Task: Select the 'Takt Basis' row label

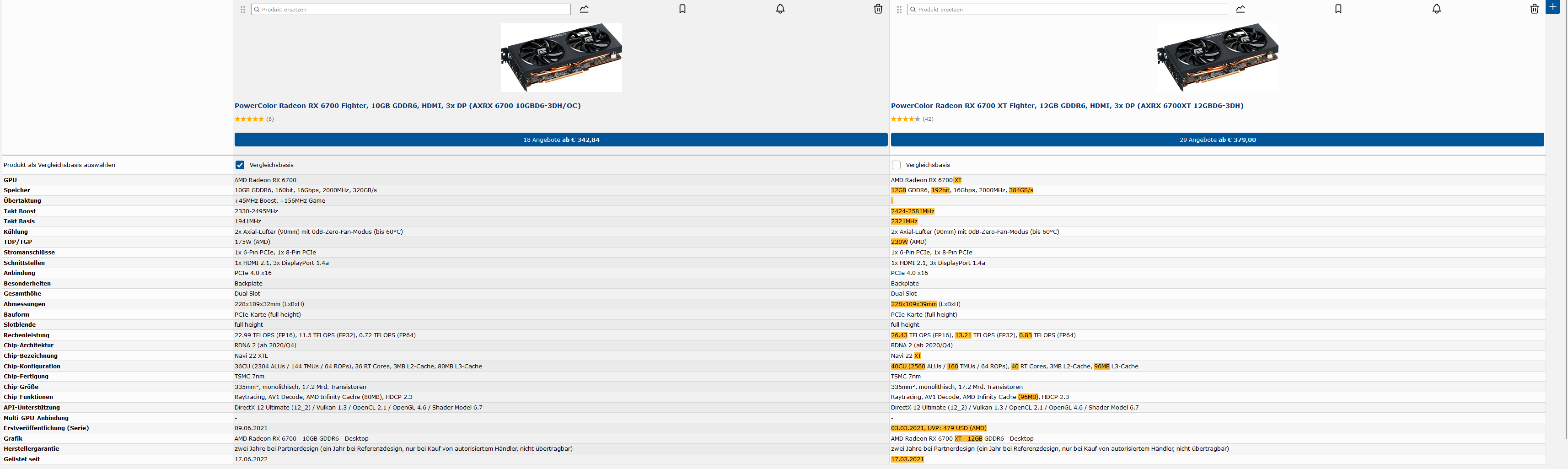Action: 19,222
